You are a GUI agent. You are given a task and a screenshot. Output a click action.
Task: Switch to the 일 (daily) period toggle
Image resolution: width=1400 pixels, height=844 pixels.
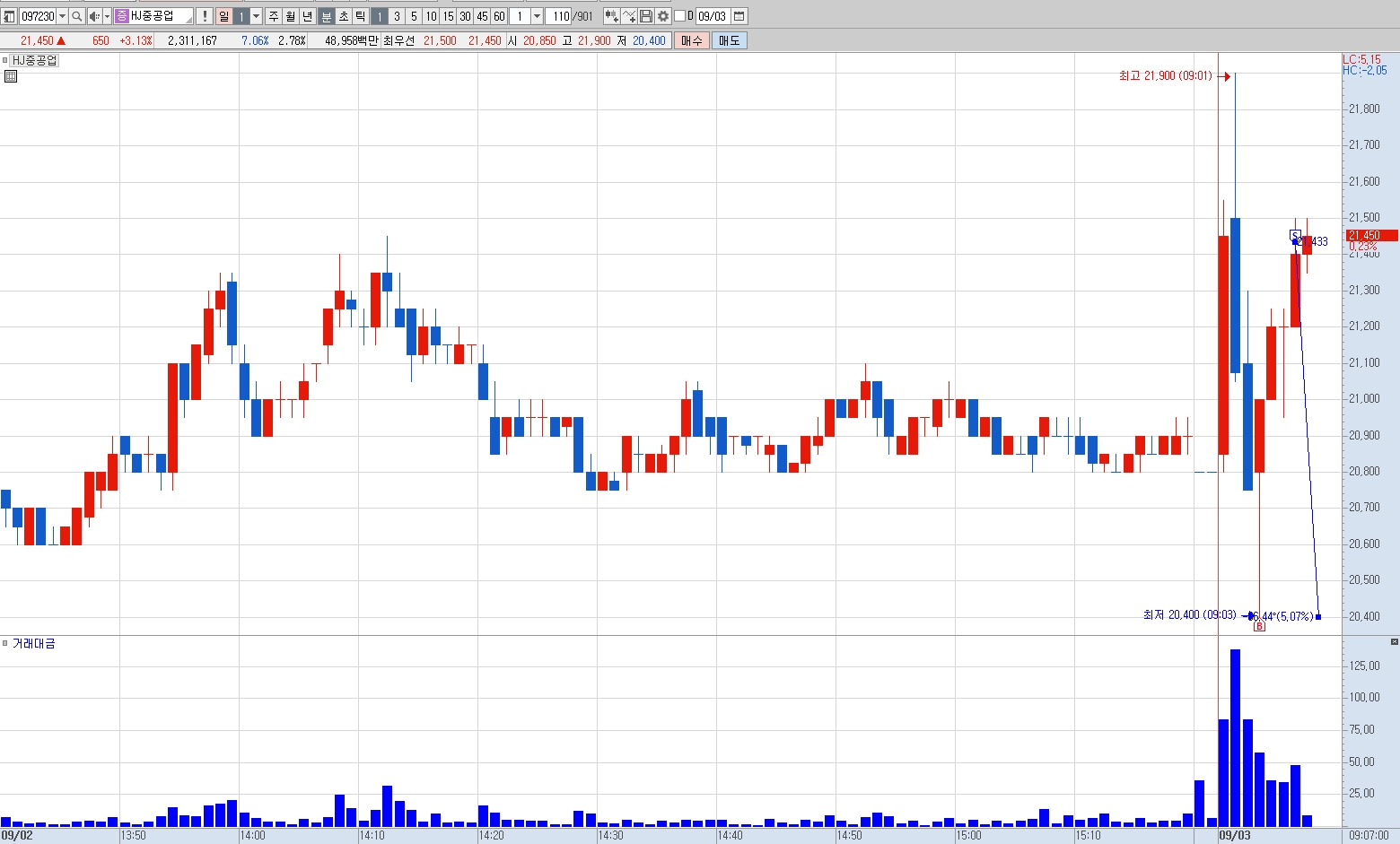(224, 16)
